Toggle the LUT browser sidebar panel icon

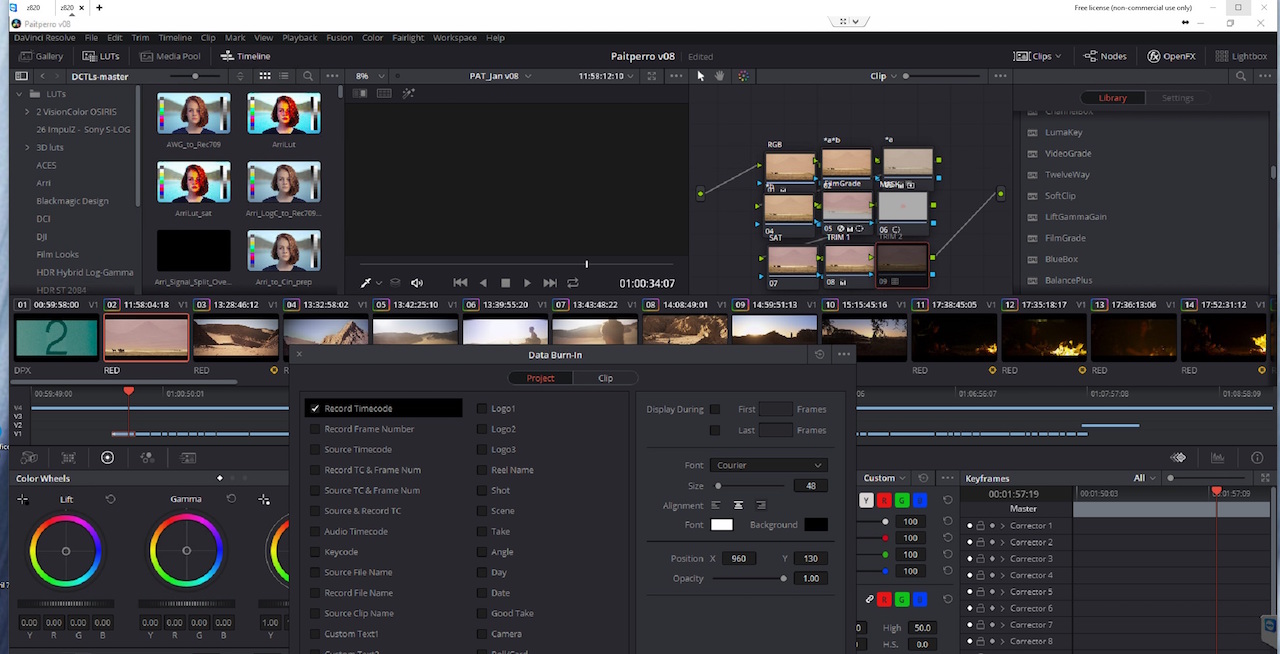click(22, 76)
